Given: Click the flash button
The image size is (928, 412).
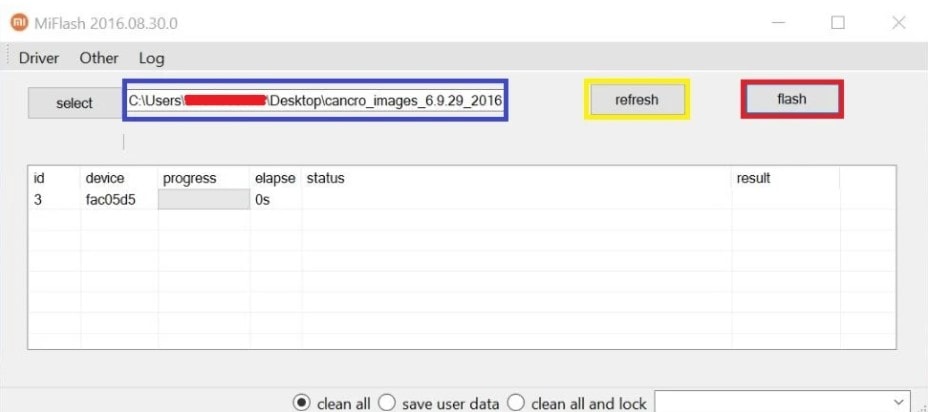Looking at the screenshot, I should pos(792,99).
